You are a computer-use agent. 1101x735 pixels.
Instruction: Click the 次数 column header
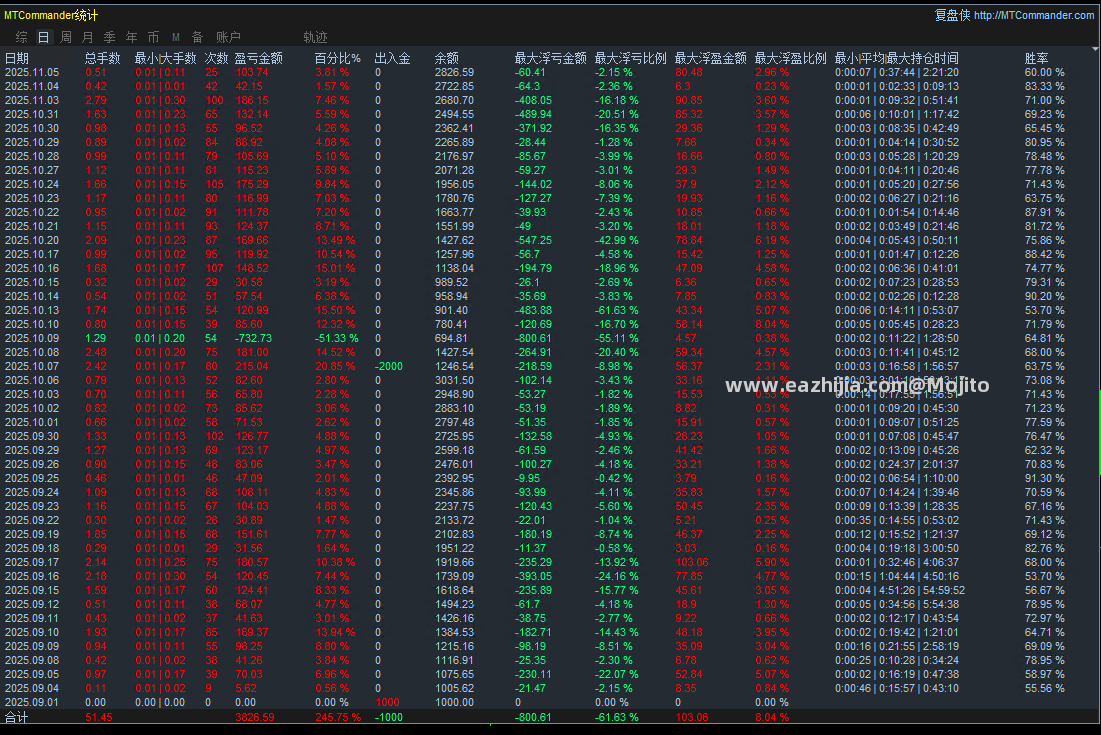coord(216,58)
